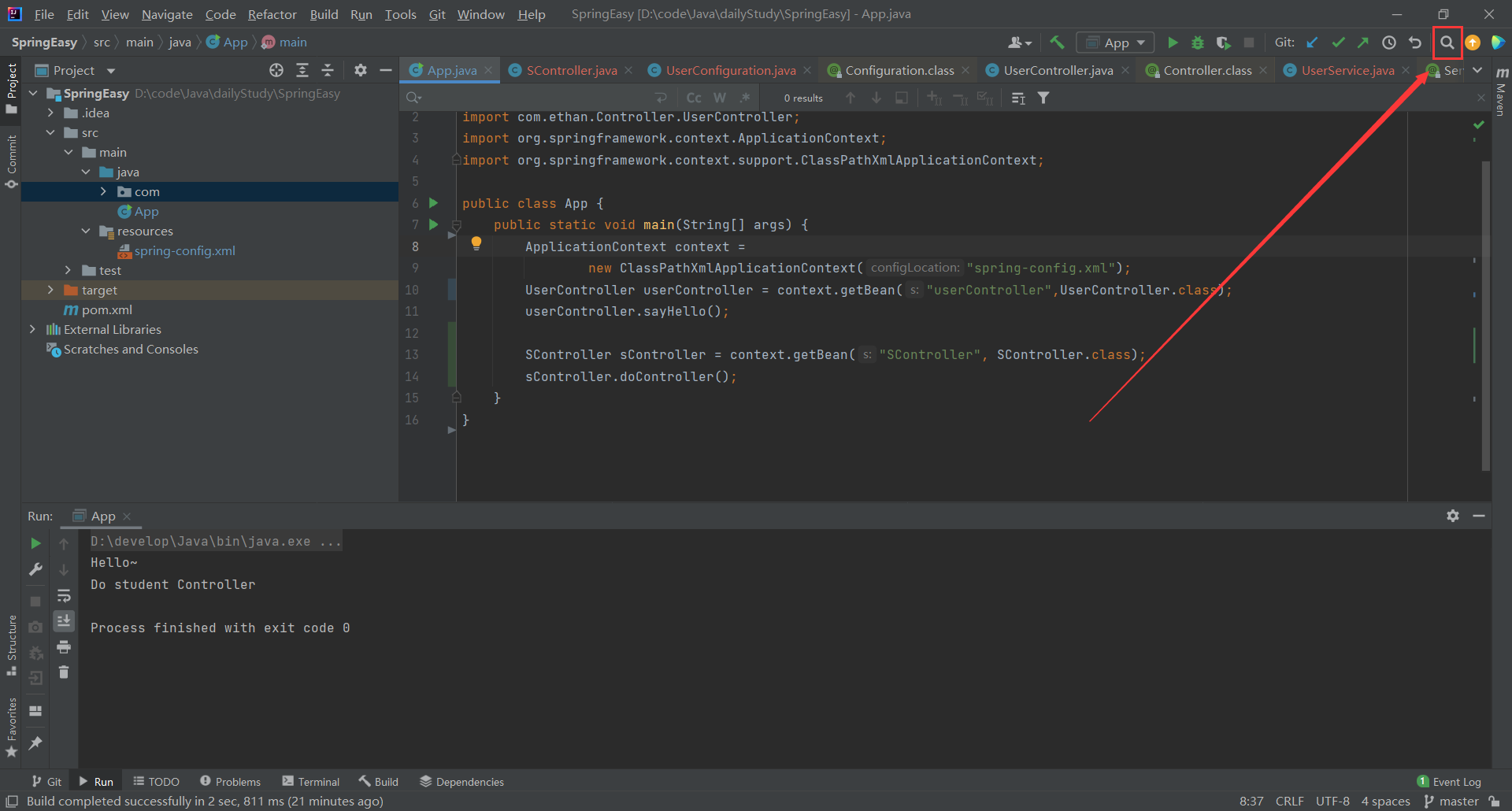Toggle Regex option in search bar

(x=745, y=98)
